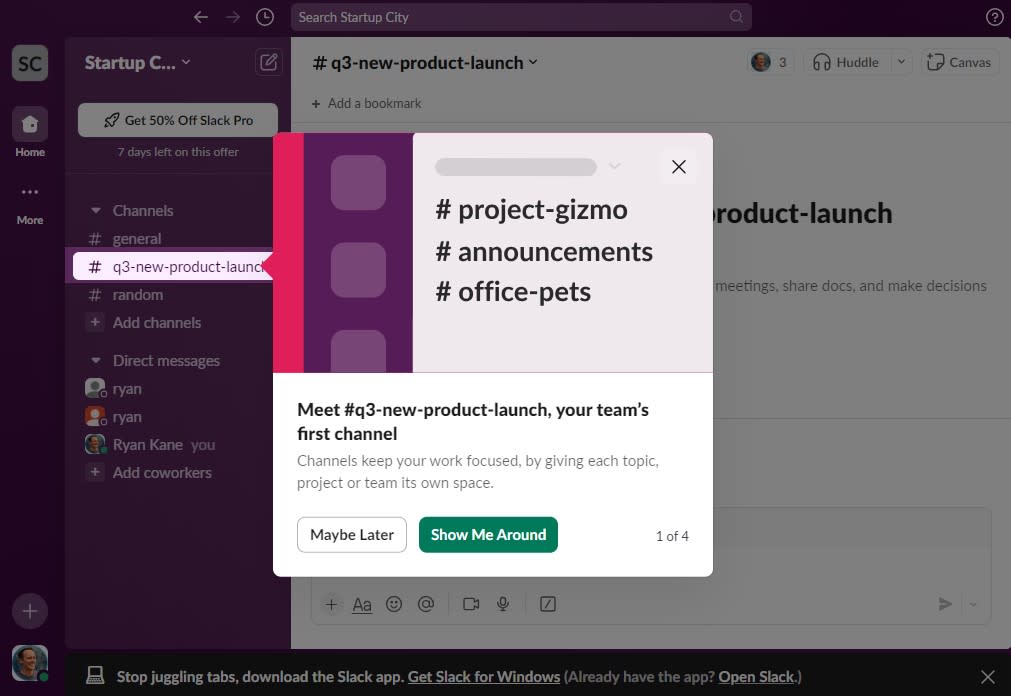This screenshot has width=1011, height=696.
Task: Open slash shortcuts icon in composer
Action: pos(547,604)
